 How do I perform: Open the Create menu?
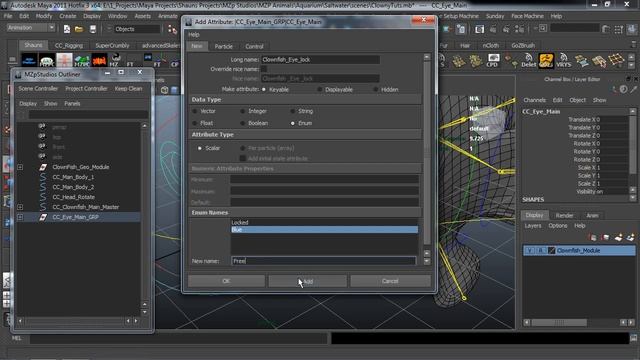[68, 16]
